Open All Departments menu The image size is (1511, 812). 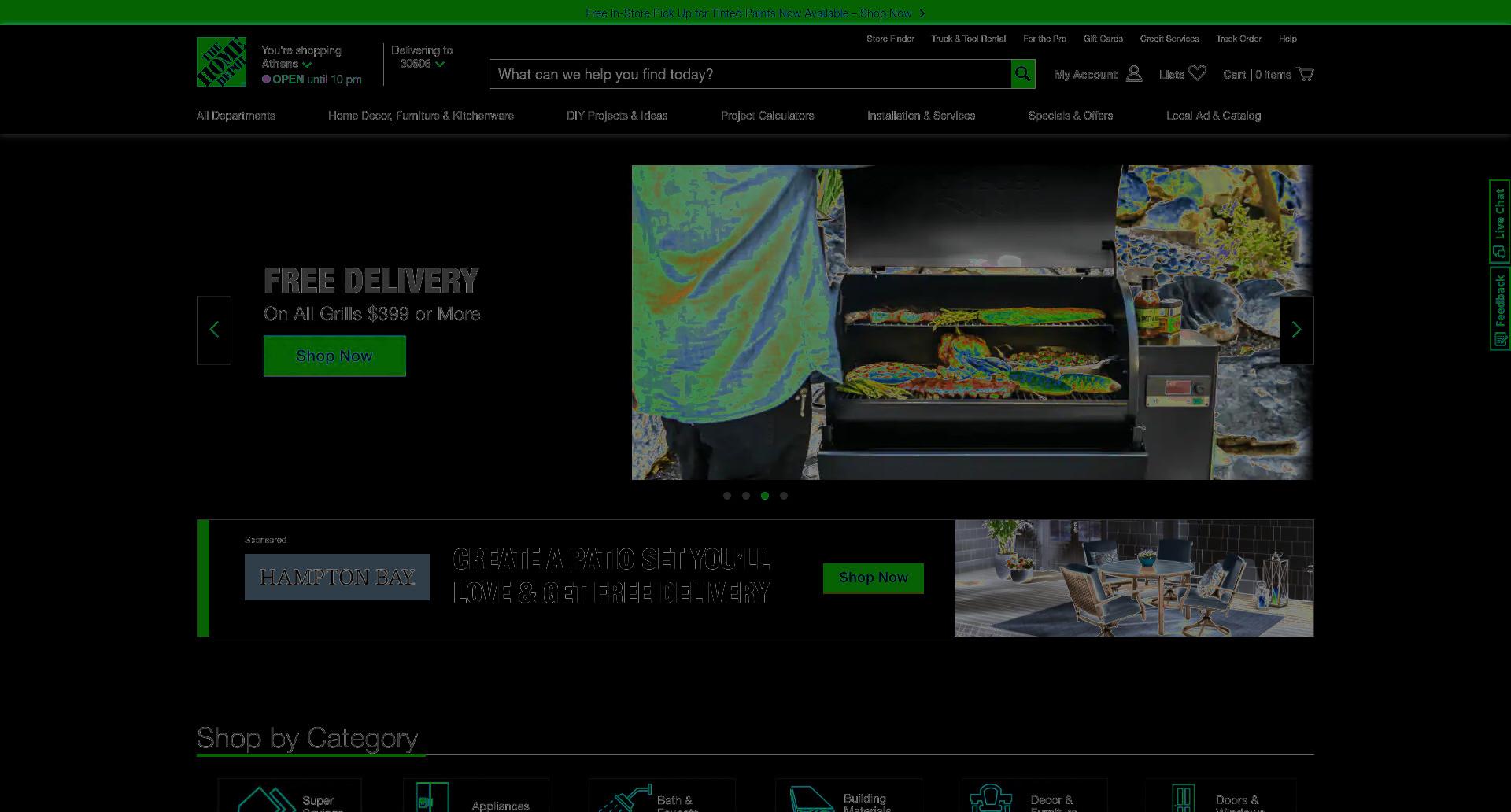[236, 116]
